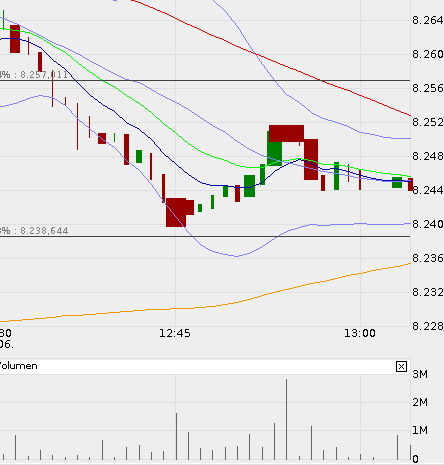Select the large red candle at 12:45

[x=176, y=213]
